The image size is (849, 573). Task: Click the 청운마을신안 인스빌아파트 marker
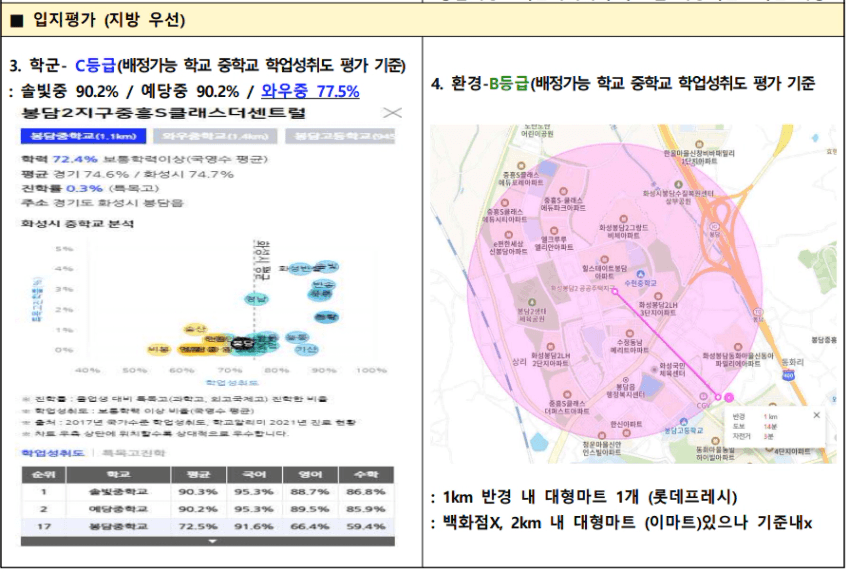click(x=602, y=435)
